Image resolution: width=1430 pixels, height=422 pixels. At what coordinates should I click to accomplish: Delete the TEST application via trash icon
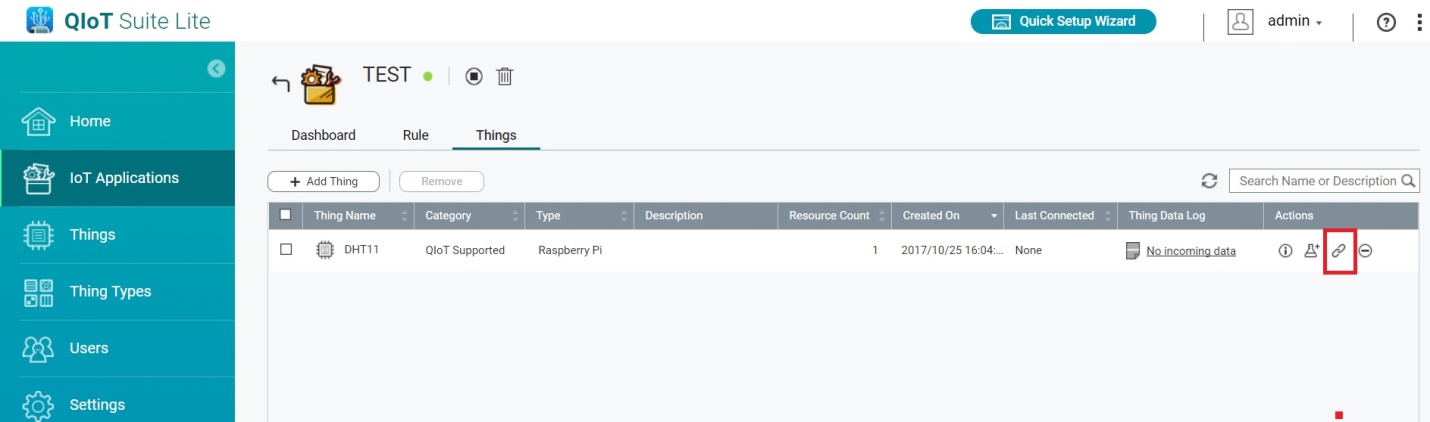(x=505, y=76)
